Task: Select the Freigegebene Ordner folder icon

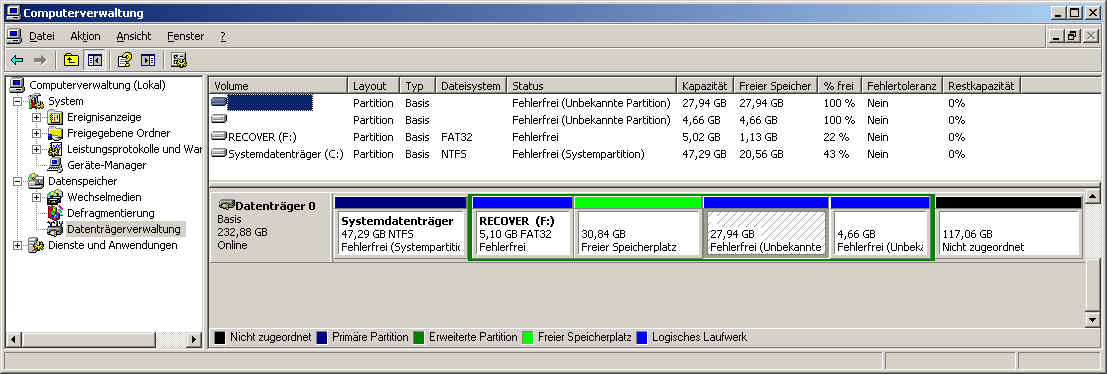Action: 55,133
